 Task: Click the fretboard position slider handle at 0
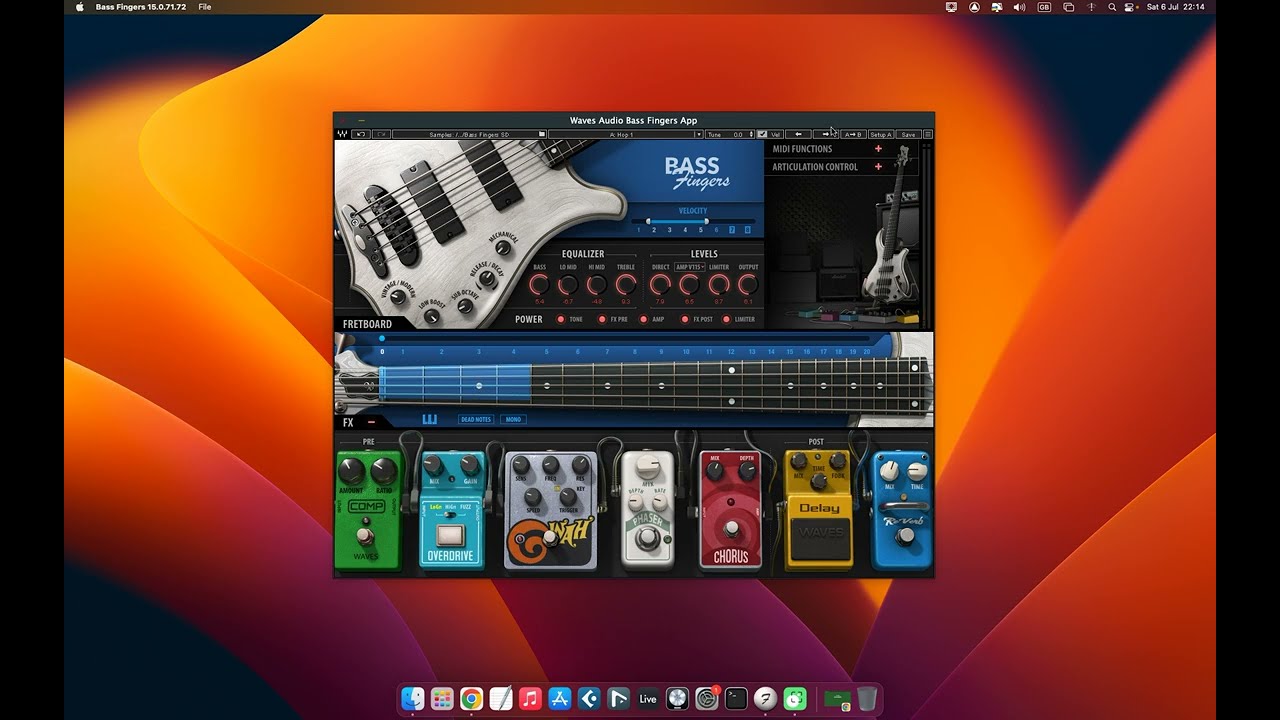pyautogui.click(x=382, y=338)
